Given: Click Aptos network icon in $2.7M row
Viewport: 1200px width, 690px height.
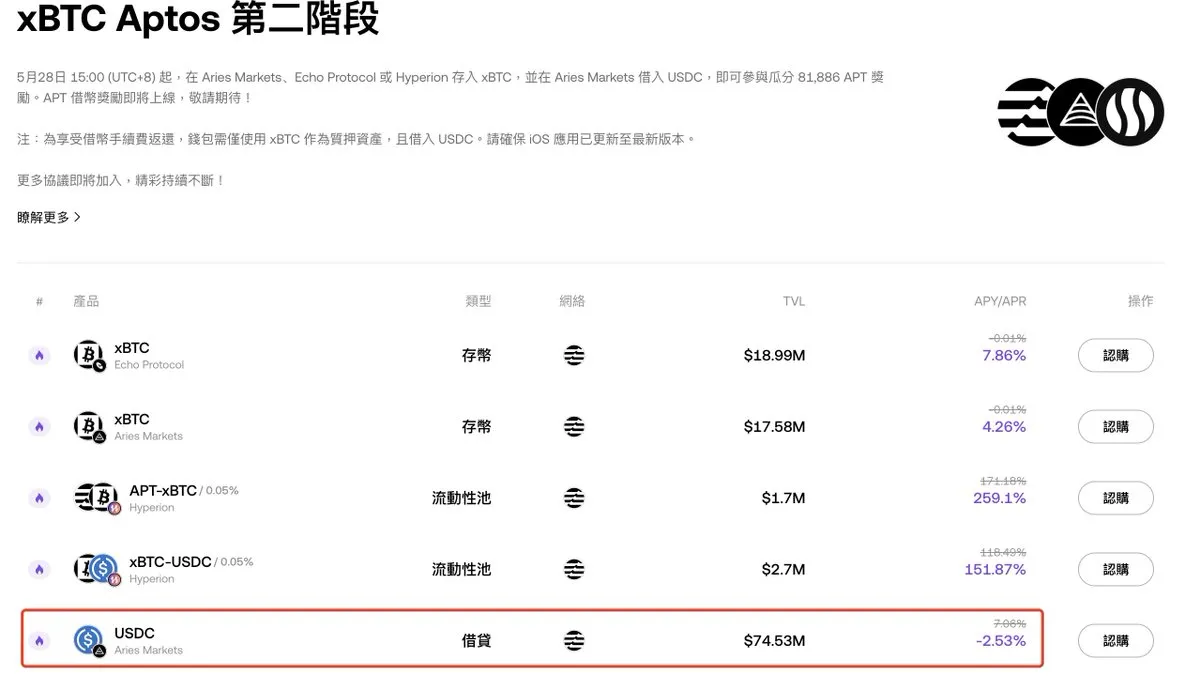Looking at the screenshot, I should coord(574,569).
